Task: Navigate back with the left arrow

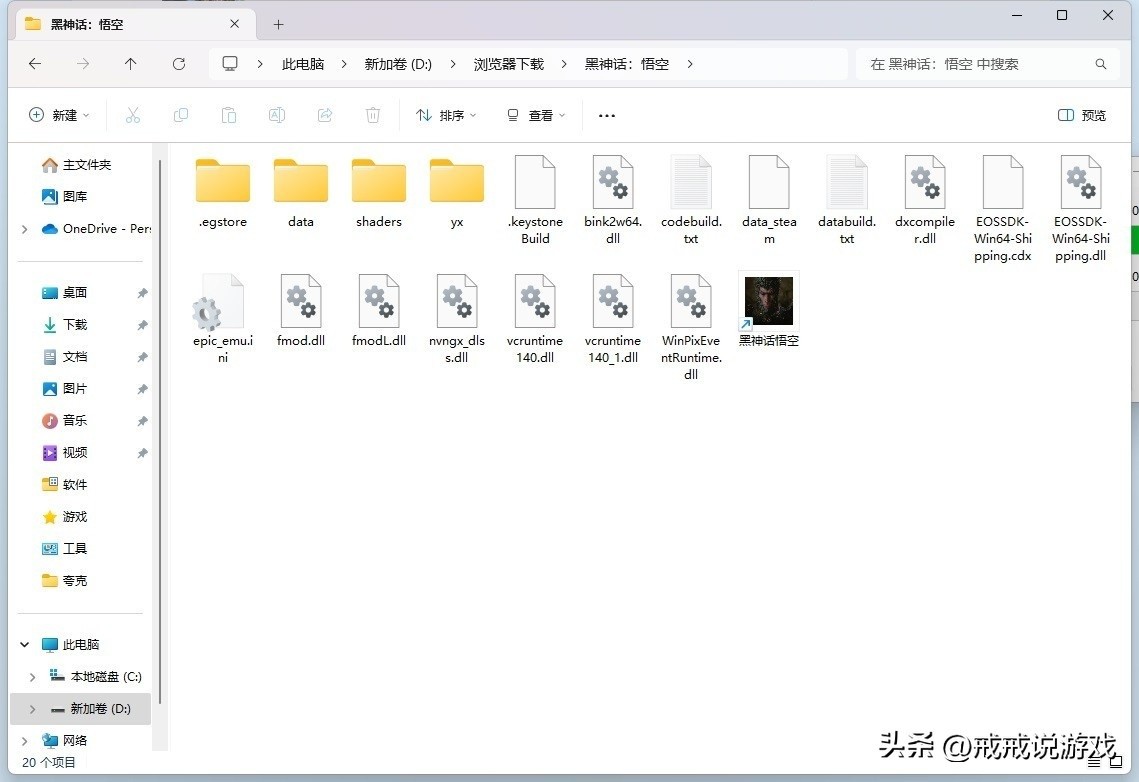Action: coord(35,64)
